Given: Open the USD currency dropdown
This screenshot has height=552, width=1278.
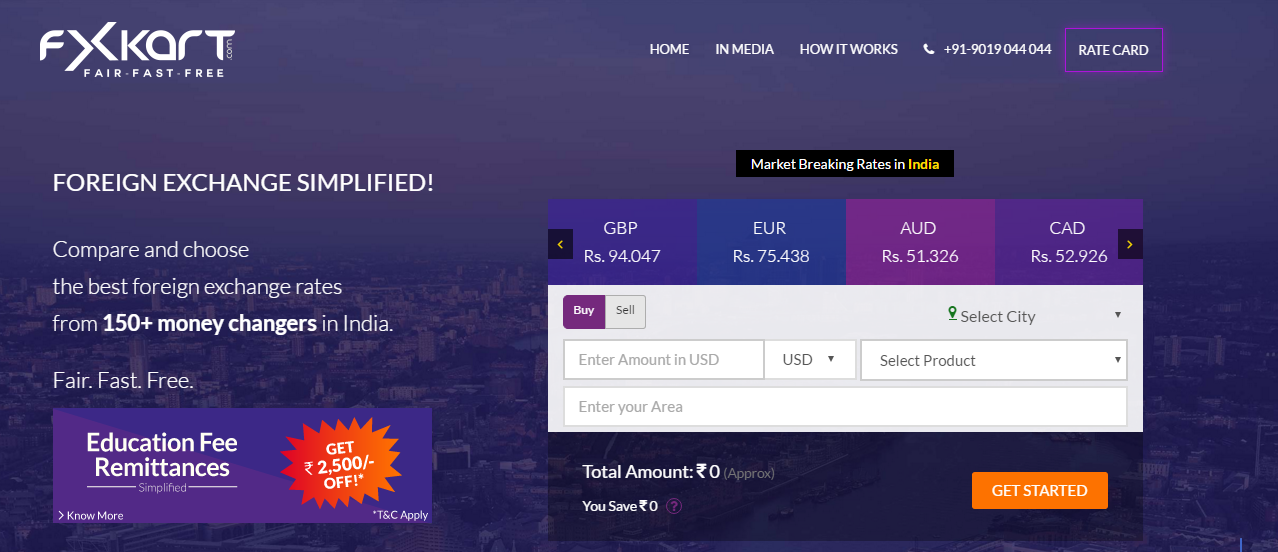Looking at the screenshot, I should coord(810,360).
